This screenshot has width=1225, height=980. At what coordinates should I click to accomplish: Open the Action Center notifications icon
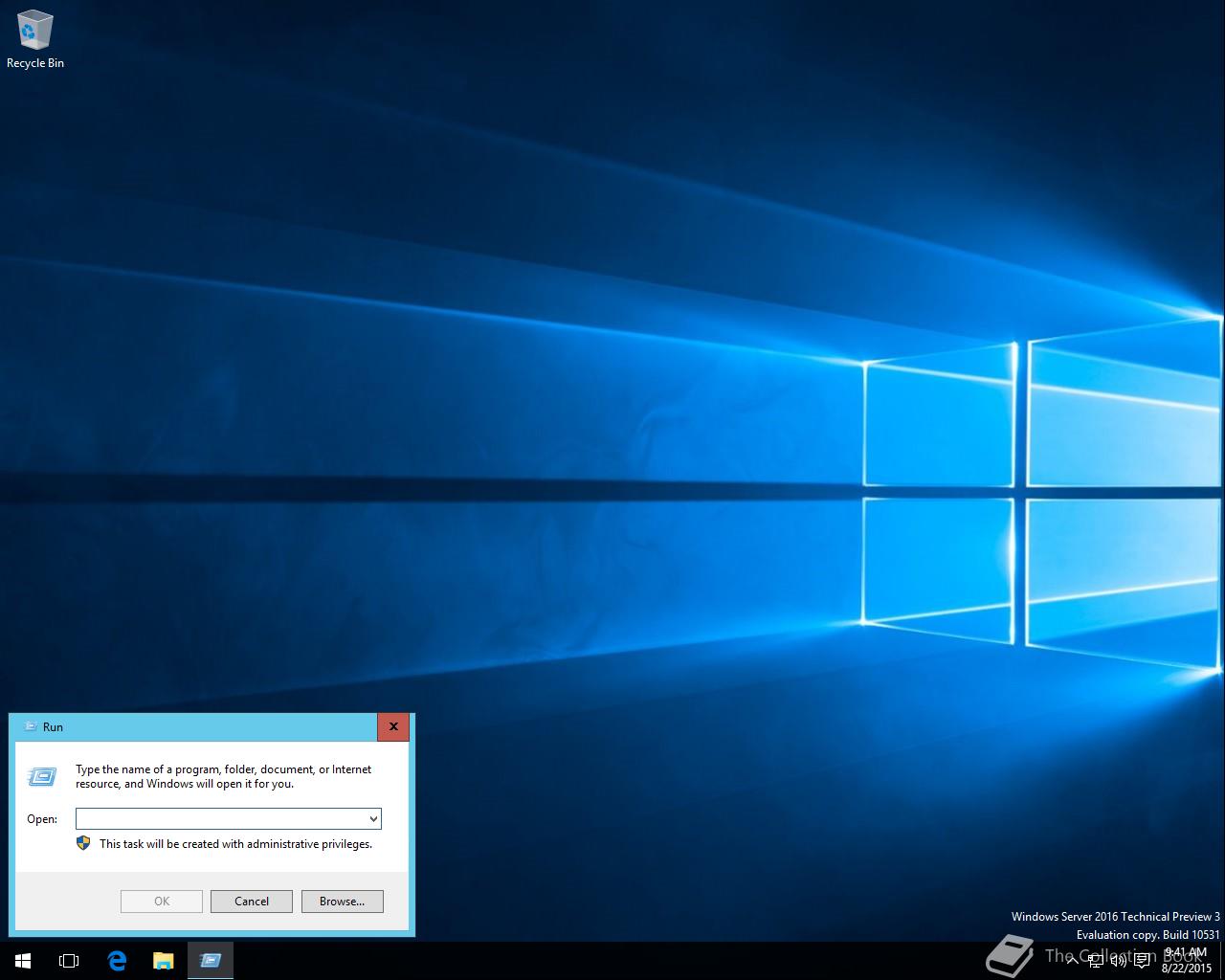pyautogui.click(x=1142, y=961)
